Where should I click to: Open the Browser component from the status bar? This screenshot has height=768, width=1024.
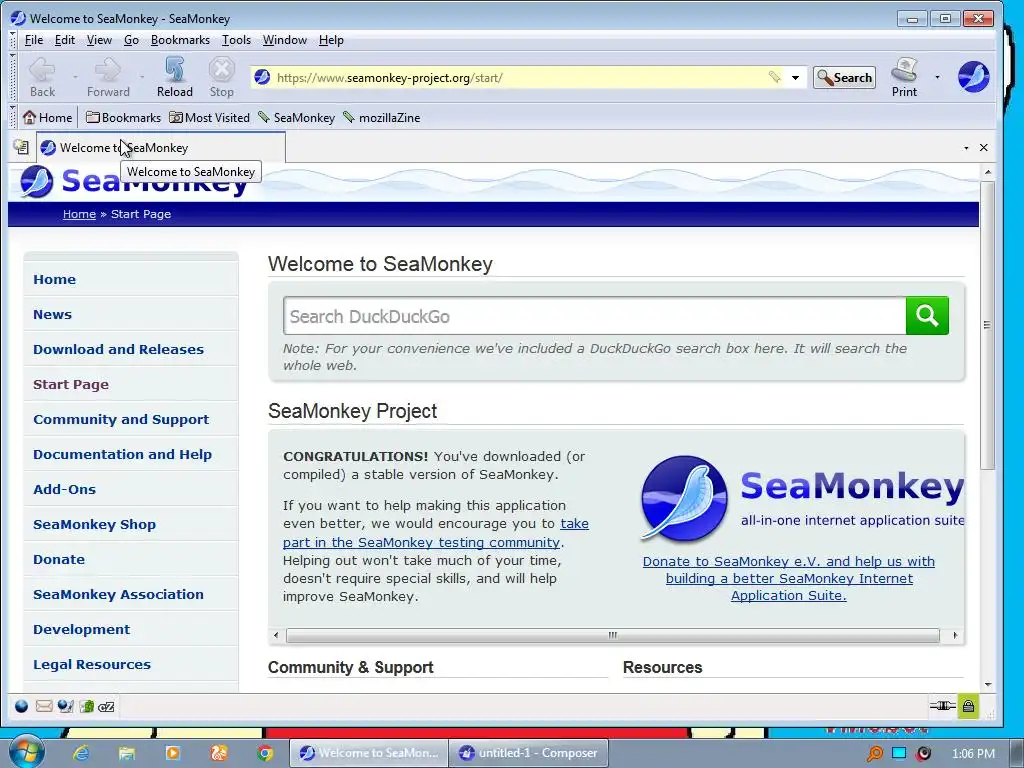[21, 706]
